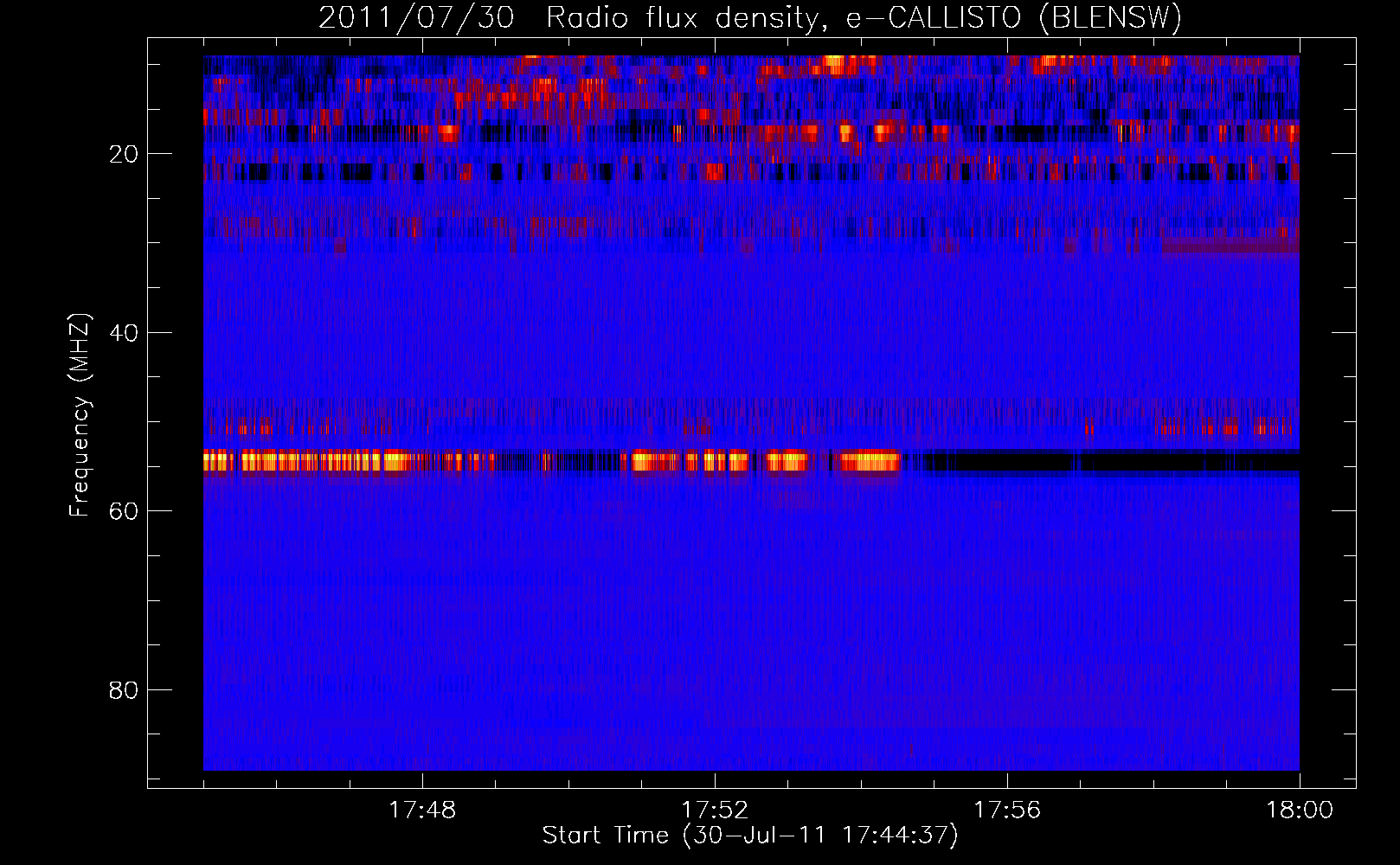Click the 20 frequency tick label
1400x865 pixels.
point(125,154)
